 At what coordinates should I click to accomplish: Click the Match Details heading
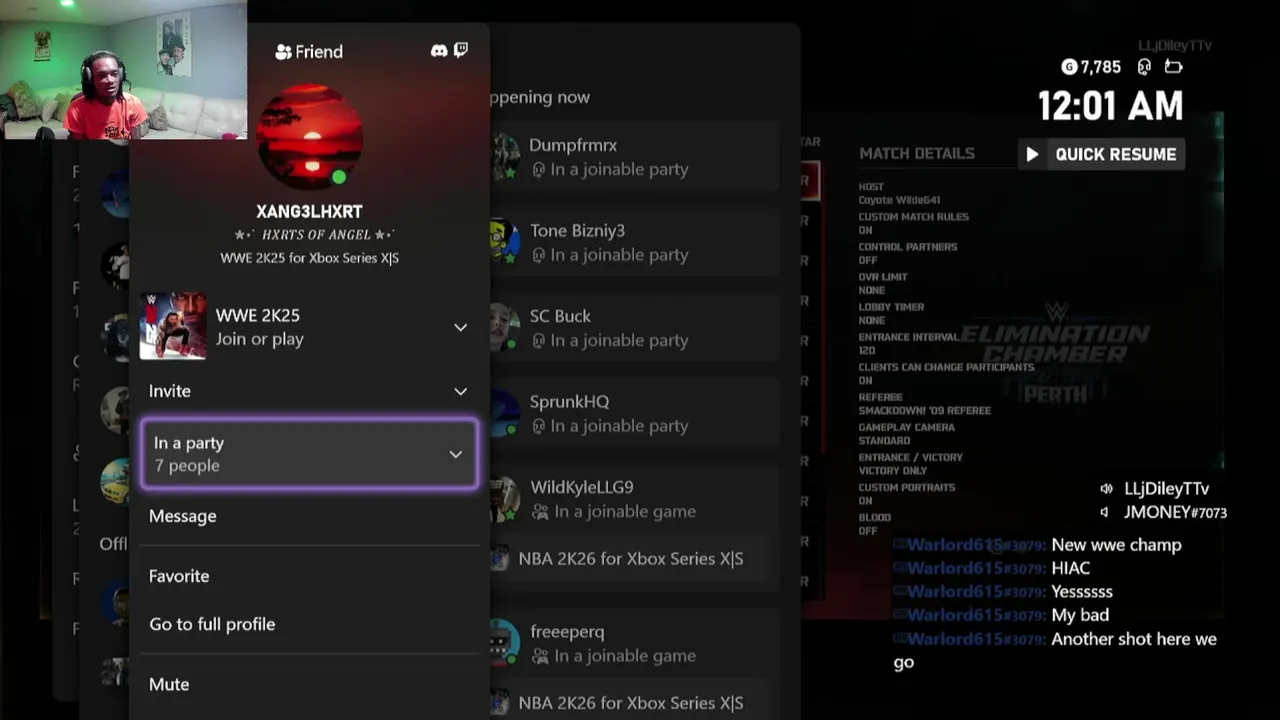(x=917, y=153)
